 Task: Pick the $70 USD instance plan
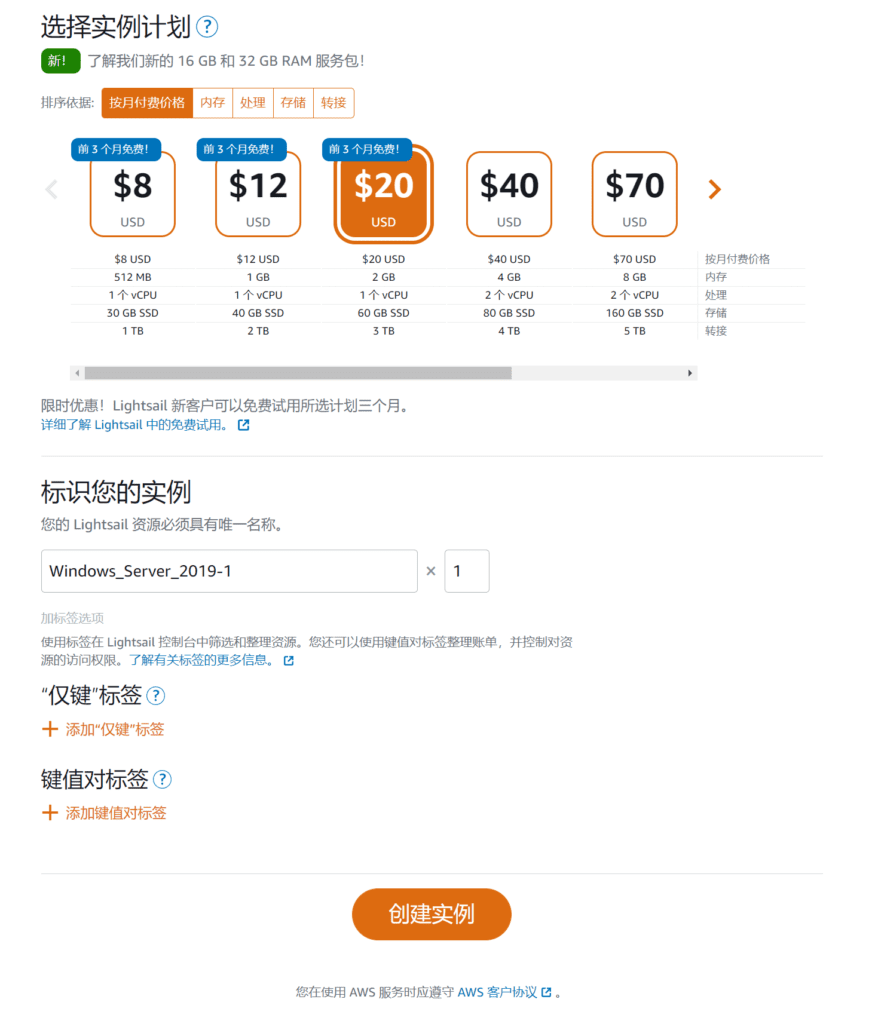[634, 195]
